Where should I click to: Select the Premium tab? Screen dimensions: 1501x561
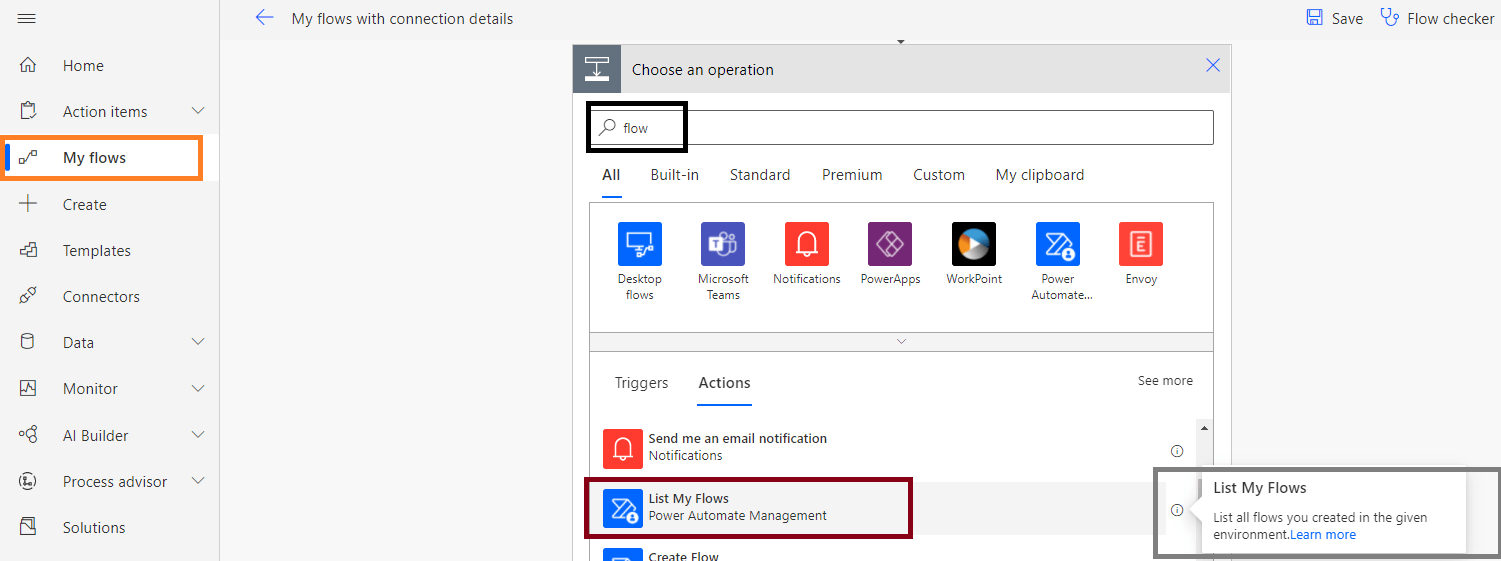pos(852,175)
